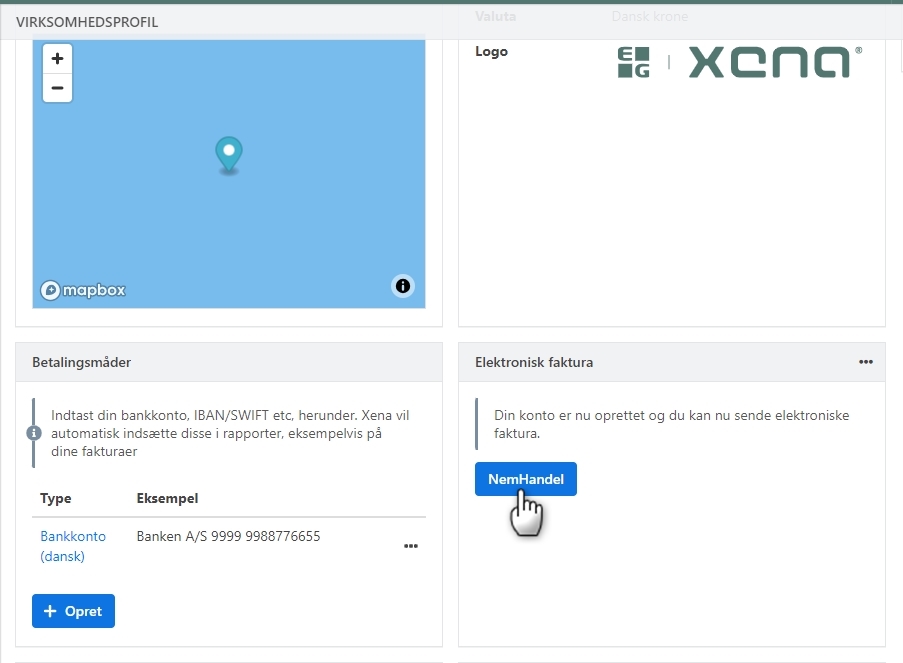Click the Eksempel column header
Viewport: 903px width, 663px height.
click(x=166, y=498)
